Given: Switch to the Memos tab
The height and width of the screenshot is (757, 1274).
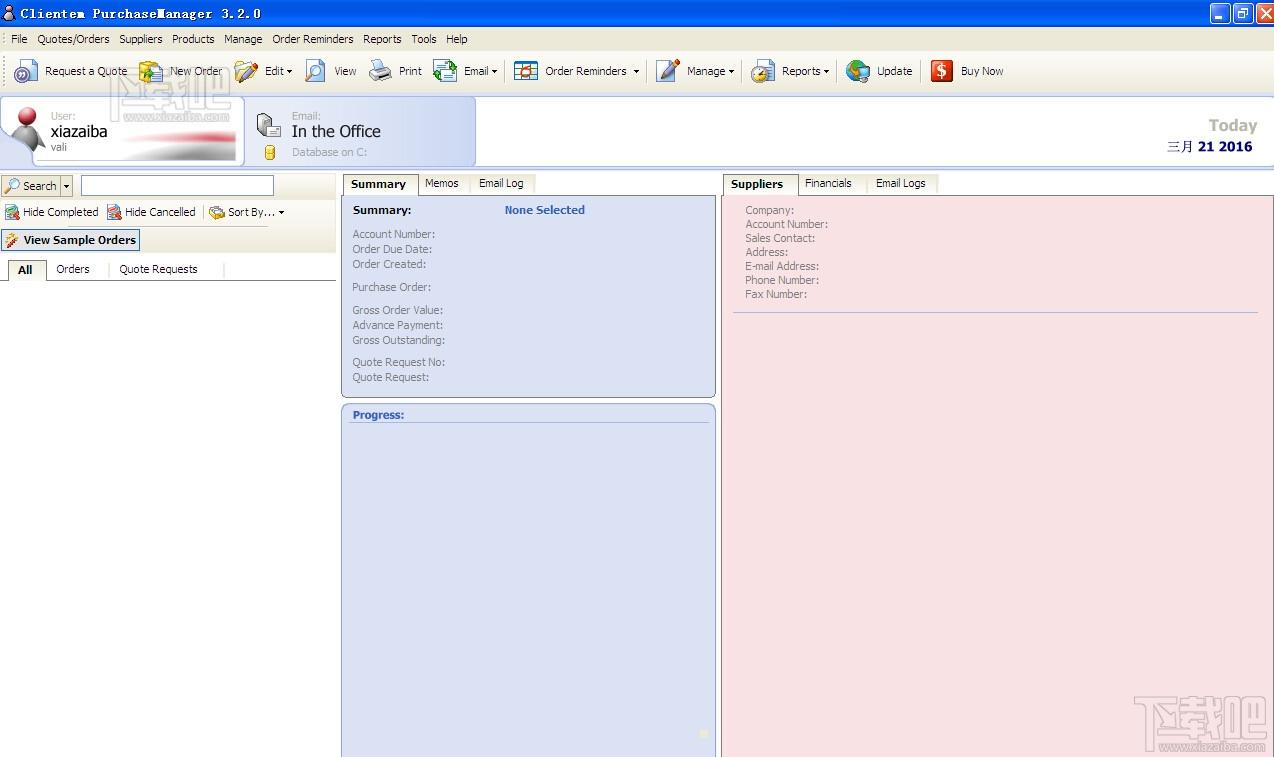Looking at the screenshot, I should [x=442, y=183].
